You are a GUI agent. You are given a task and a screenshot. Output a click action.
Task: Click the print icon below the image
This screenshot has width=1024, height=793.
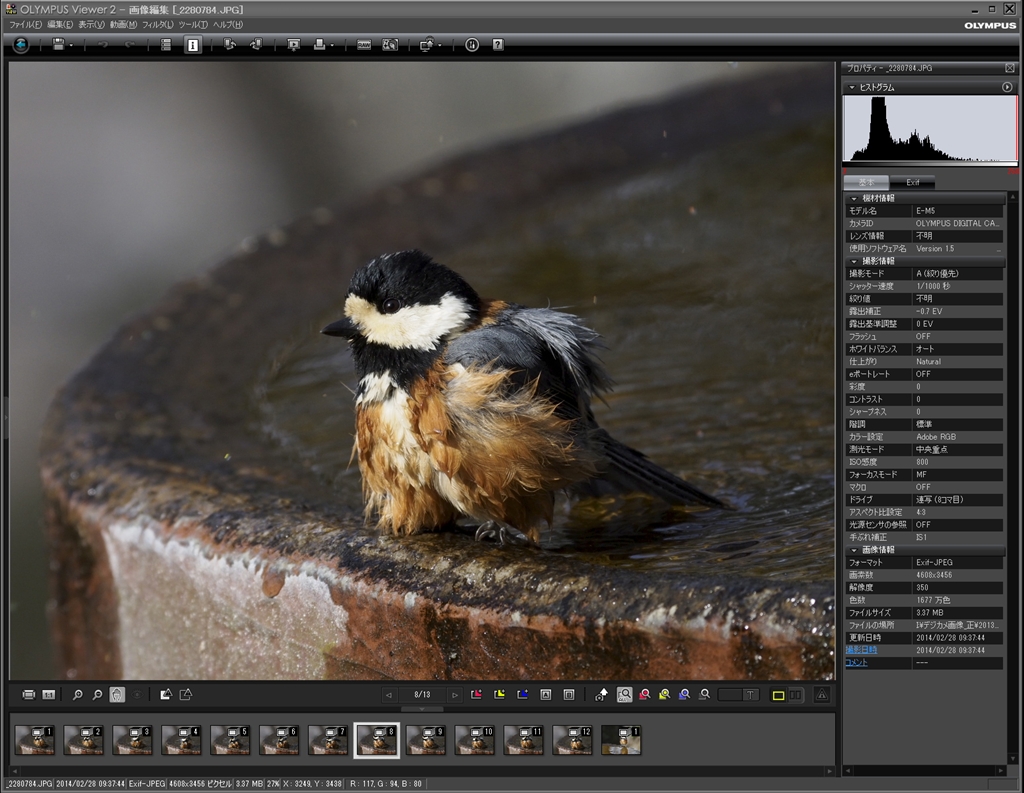tap(29, 694)
